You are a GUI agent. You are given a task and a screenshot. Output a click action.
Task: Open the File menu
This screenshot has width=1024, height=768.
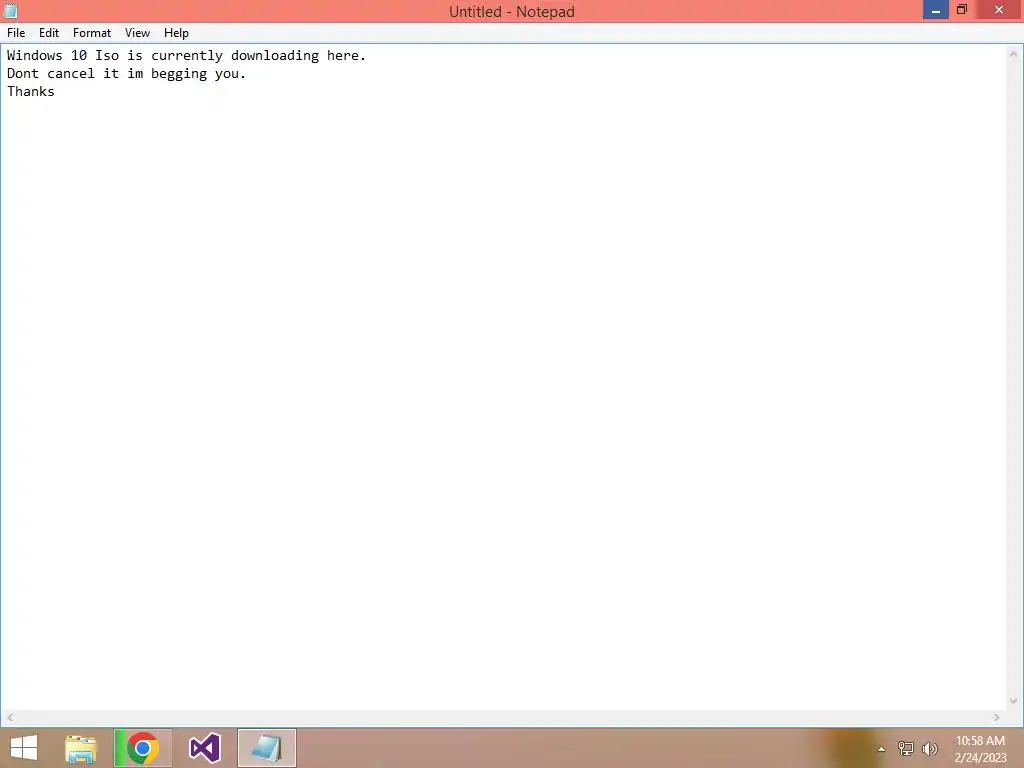[x=16, y=33]
